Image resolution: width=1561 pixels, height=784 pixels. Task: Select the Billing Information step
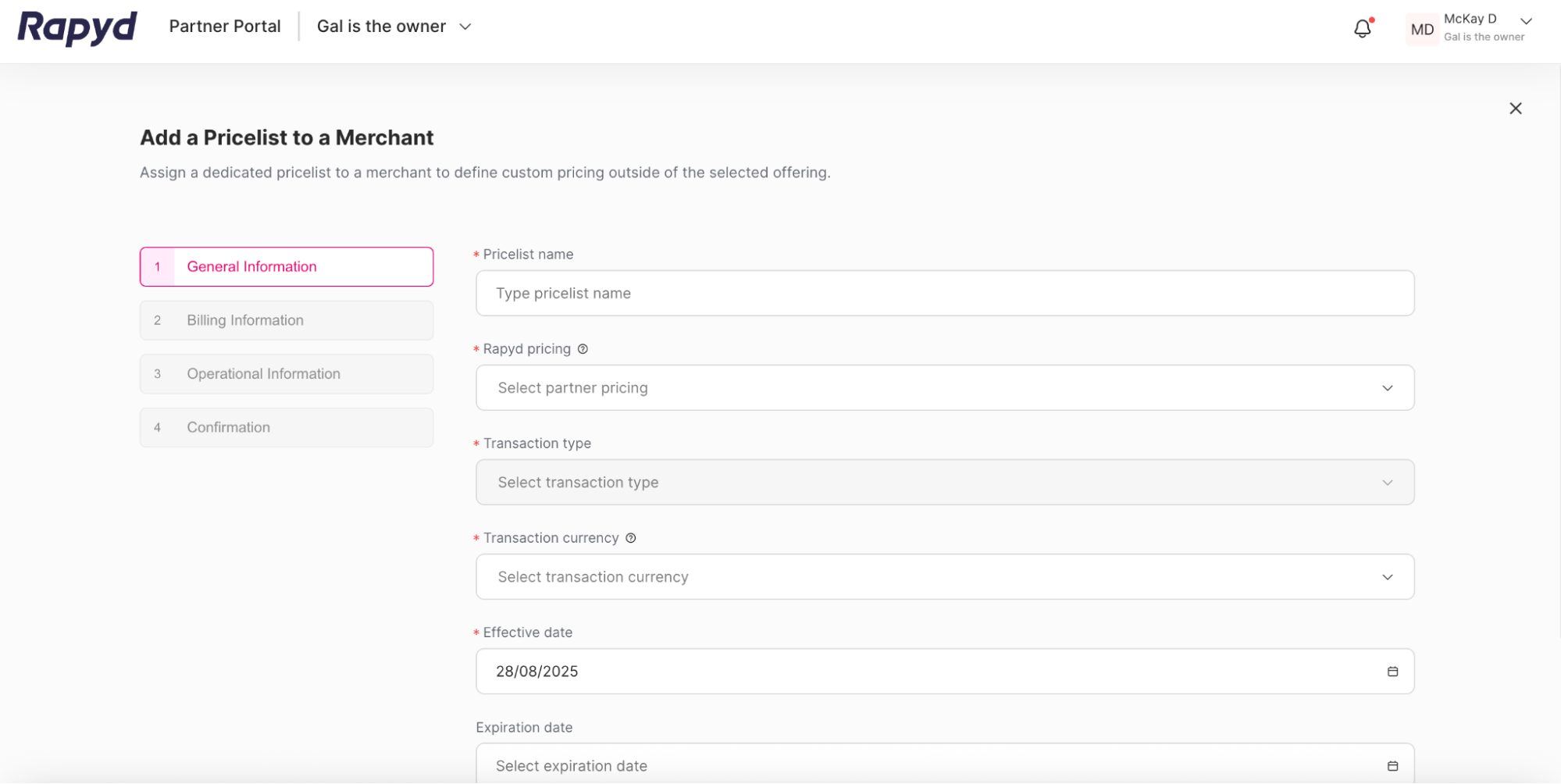pos(286,320)
